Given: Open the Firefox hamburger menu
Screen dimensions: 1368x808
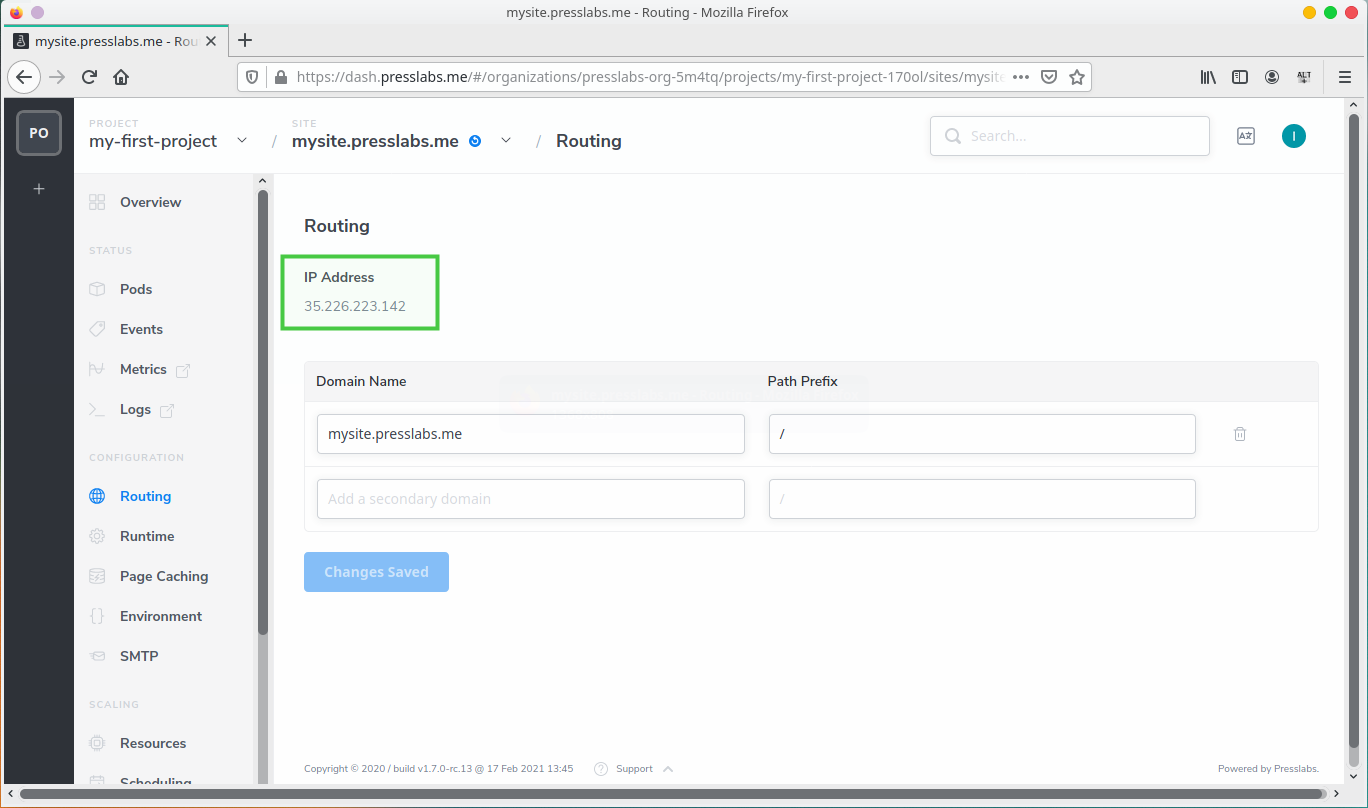Looking at the screenshot, I should click(1345, 77).
